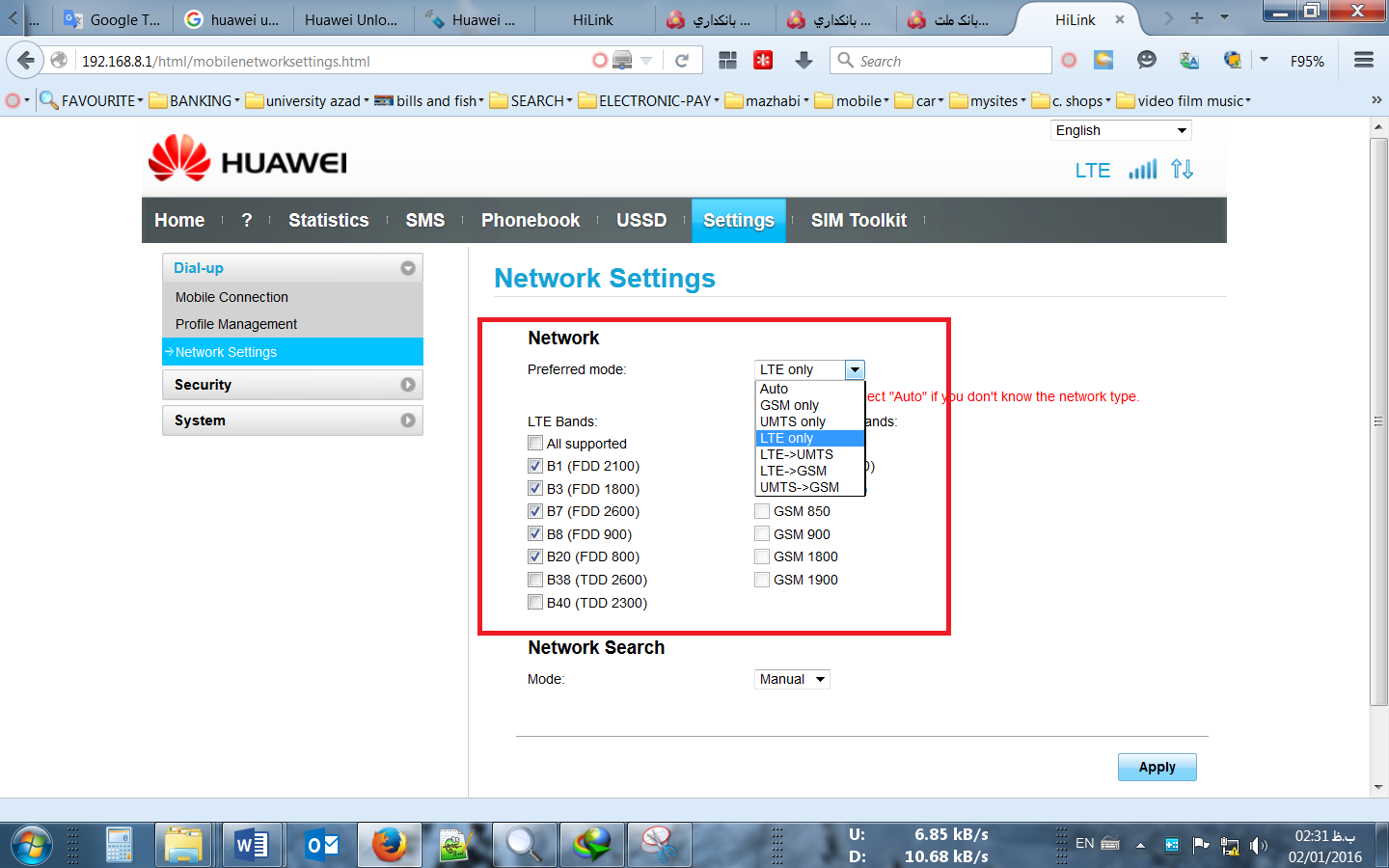Screen dimensions: 1389x868
Task: Open the Phonebook tab
Action: [531, 220]
